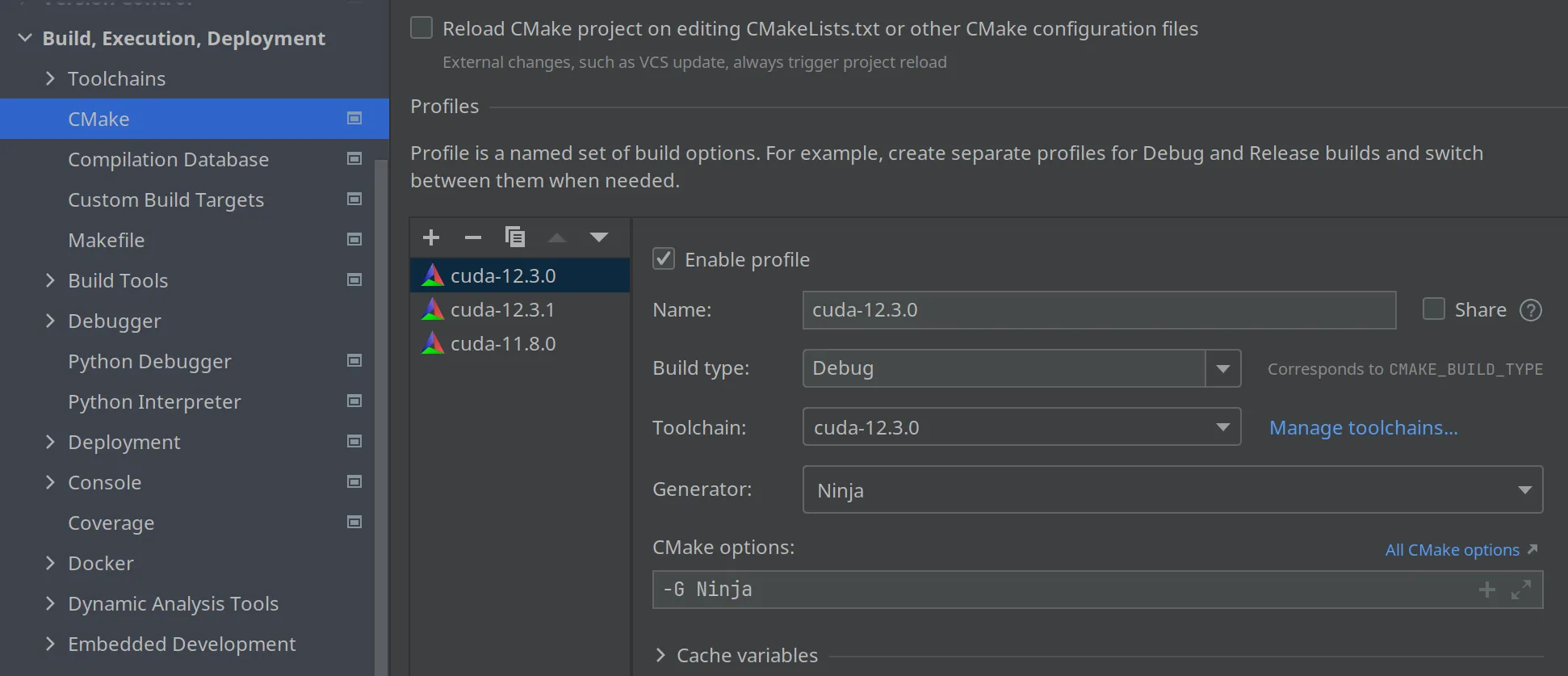Move profile up in list
The width and height of the screenshot is (1568, 676).
click(557, 237)
